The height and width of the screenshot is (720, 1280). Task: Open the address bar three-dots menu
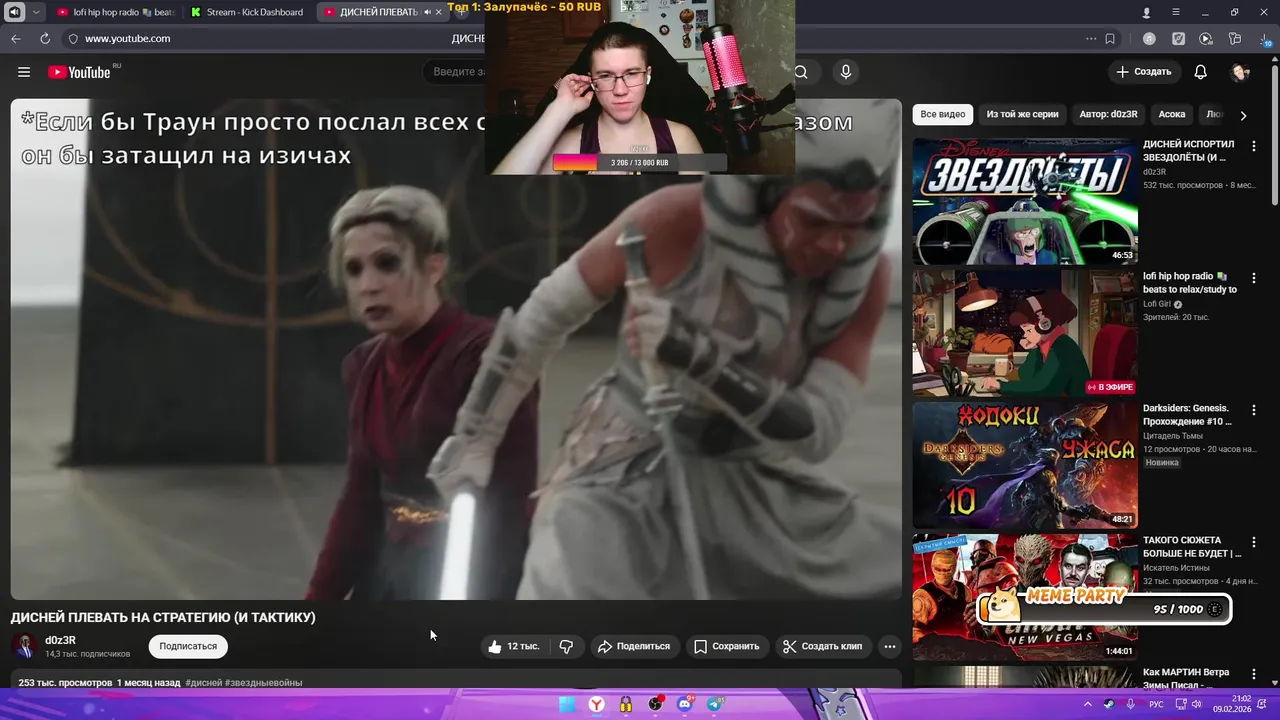click(x=1091, y=39)
